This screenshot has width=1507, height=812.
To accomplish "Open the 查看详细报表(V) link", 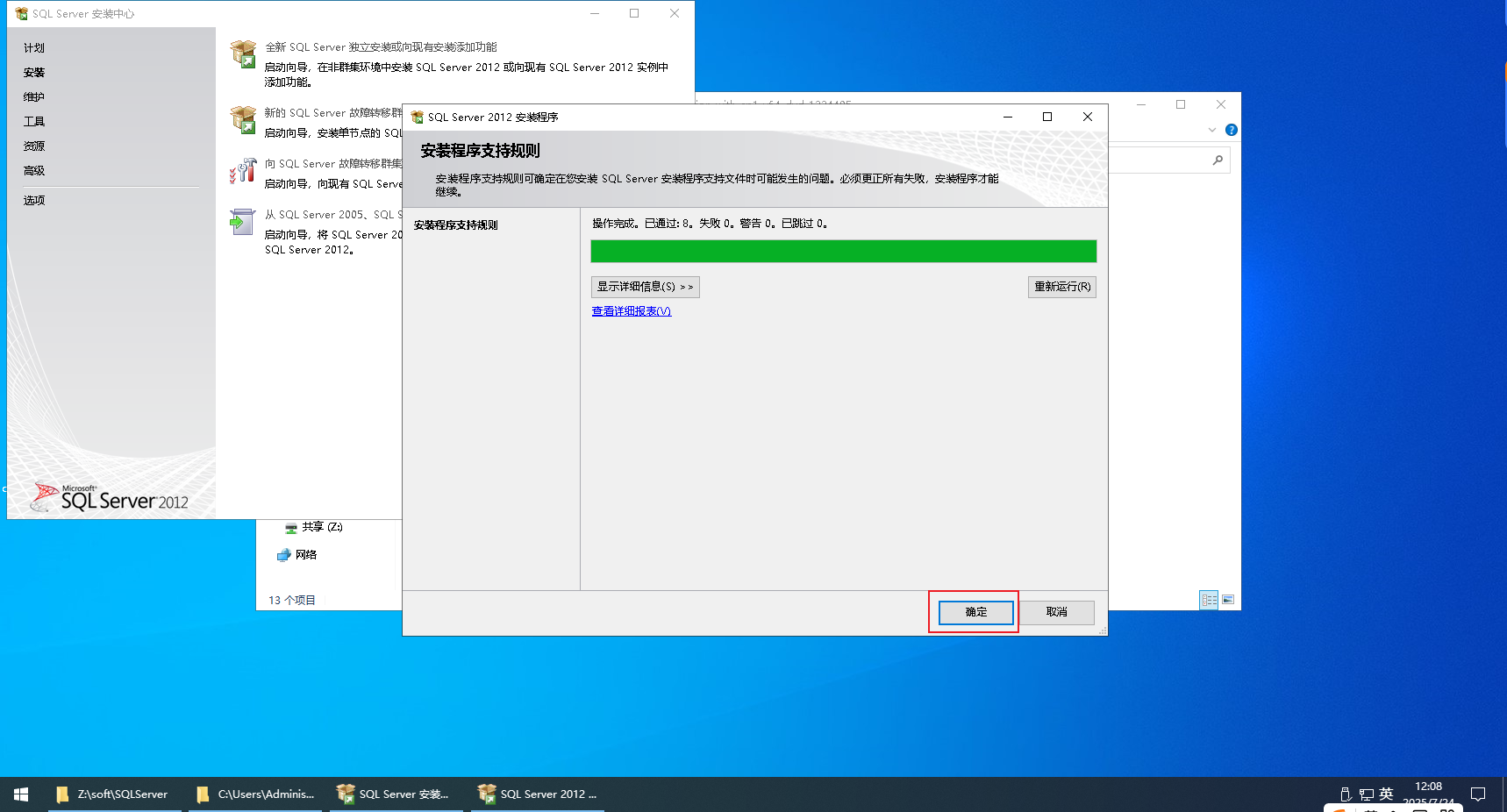I will [x=632, y=311].
